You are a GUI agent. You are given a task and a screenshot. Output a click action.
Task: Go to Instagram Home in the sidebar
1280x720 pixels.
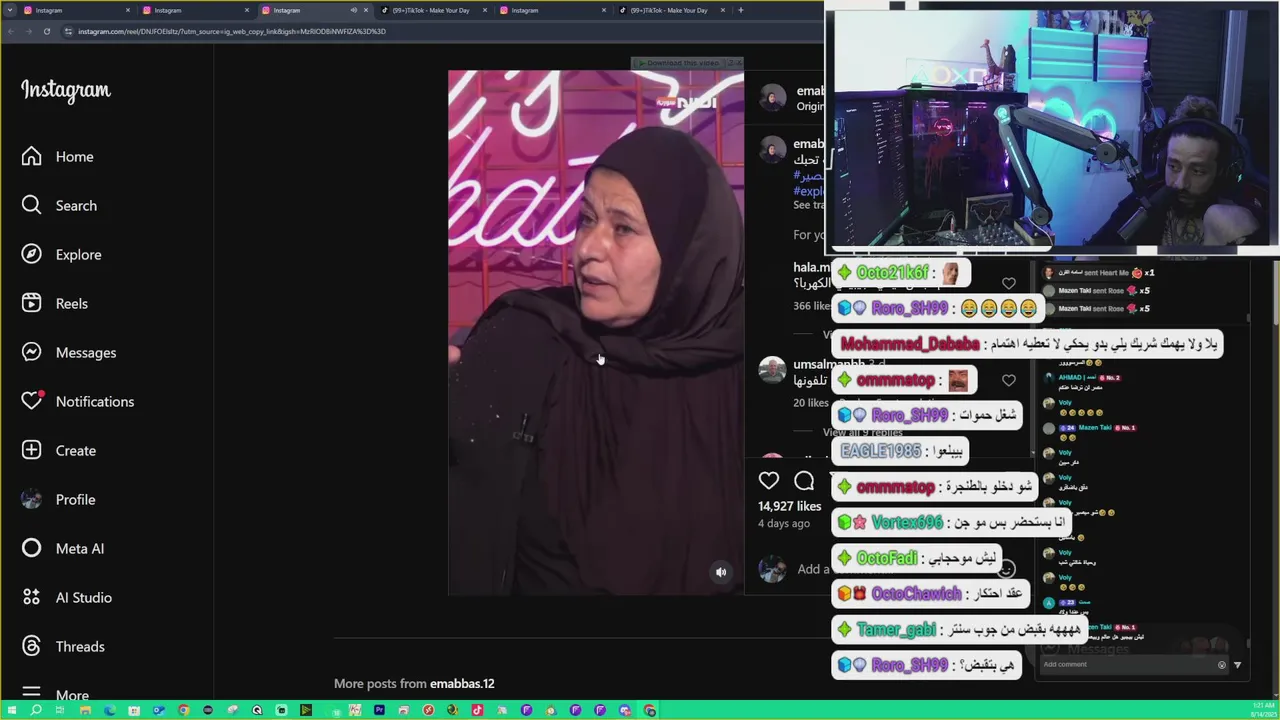point(58,157)
